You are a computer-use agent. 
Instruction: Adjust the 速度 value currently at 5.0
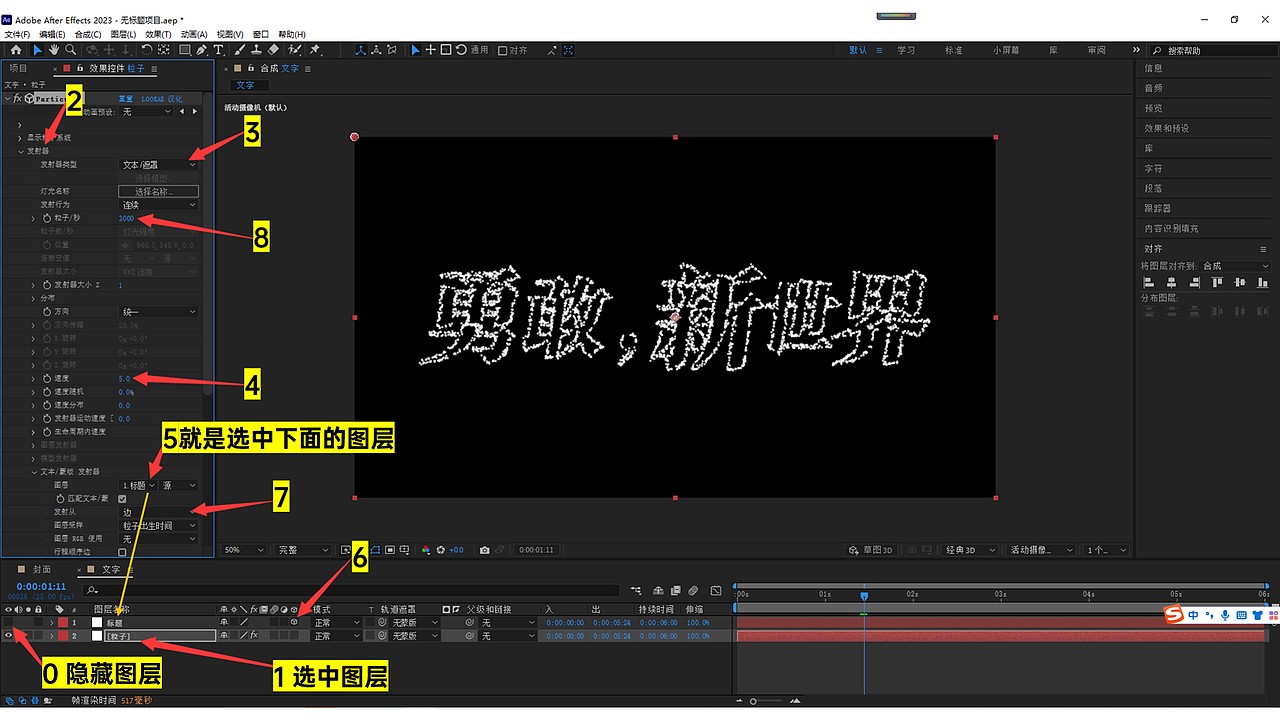point(123,378)
